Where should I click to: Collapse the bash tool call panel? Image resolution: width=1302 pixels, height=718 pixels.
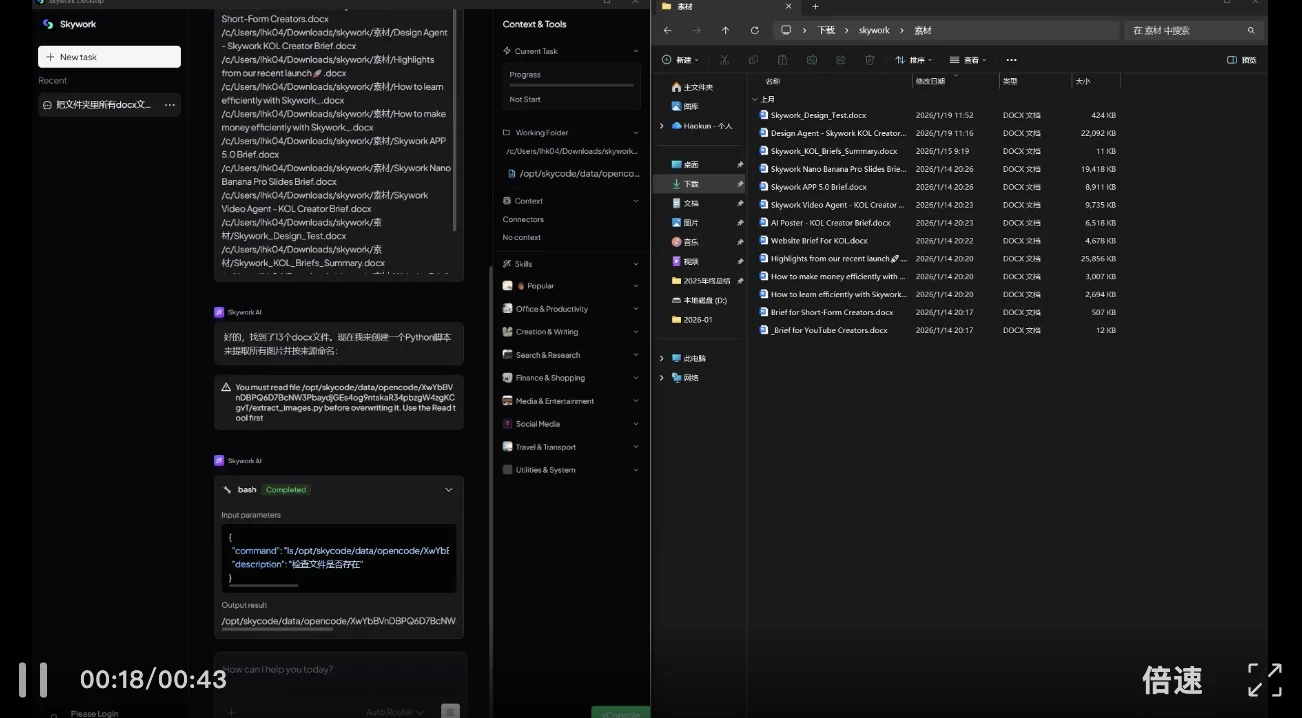point(448,490)
